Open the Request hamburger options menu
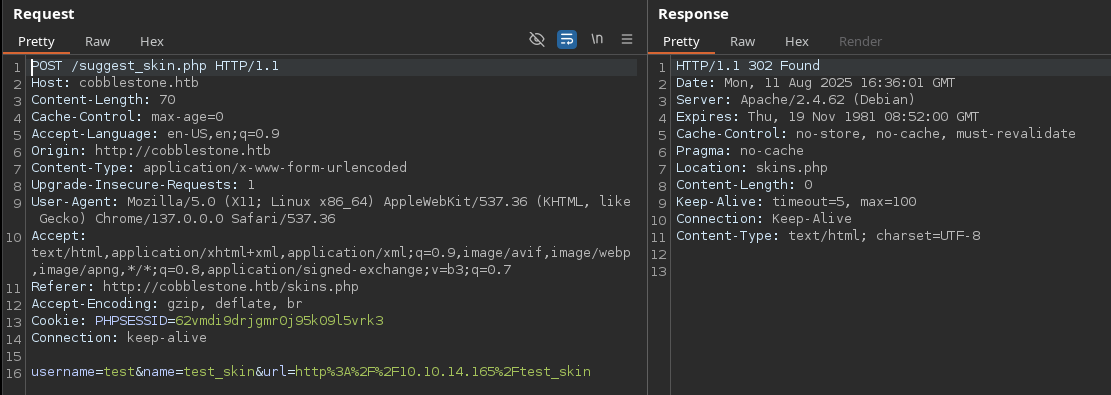This screenshot has width=1111, height=395. click(627, 40)
